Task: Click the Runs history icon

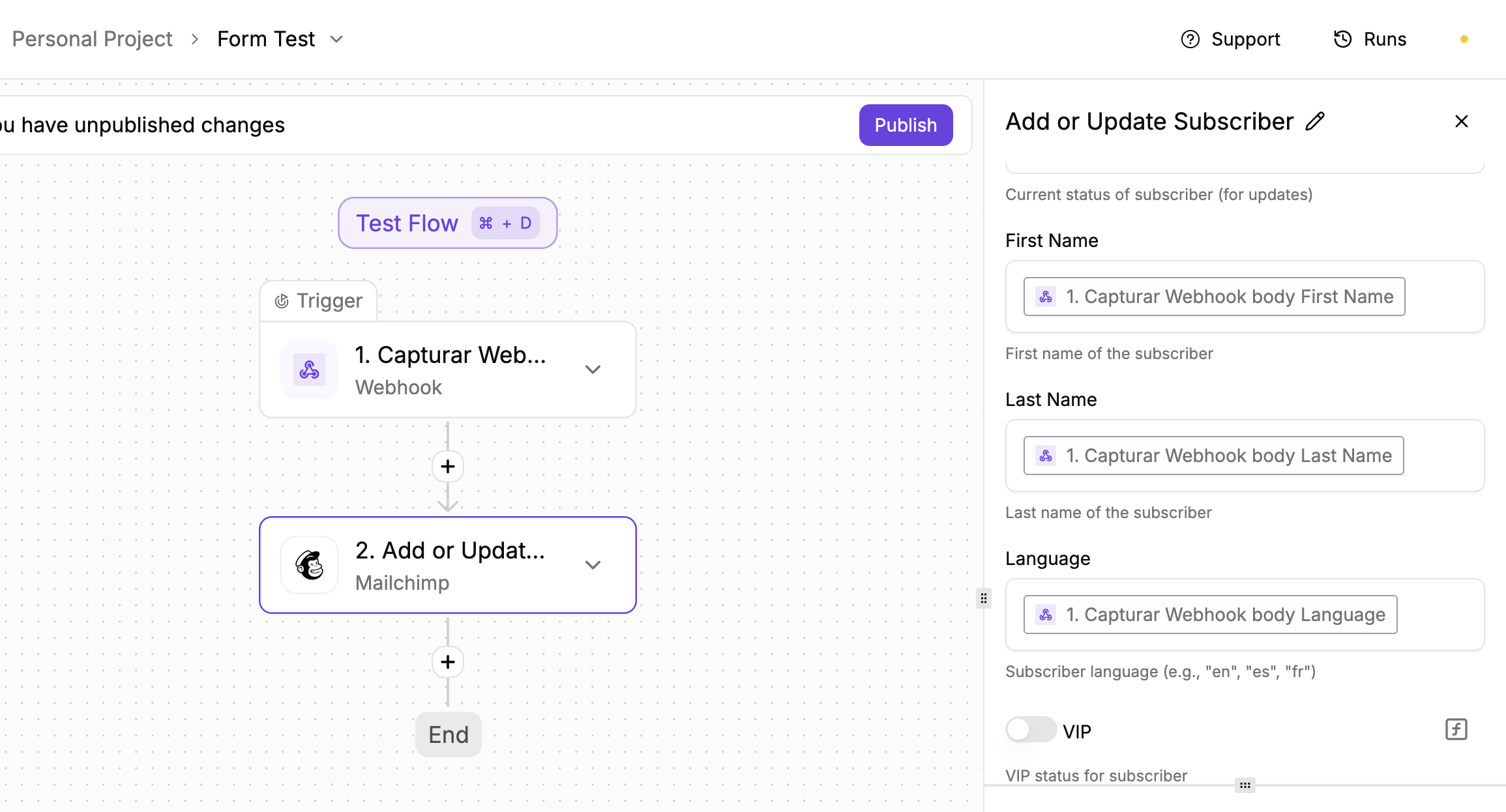Action: [1343, 39]
